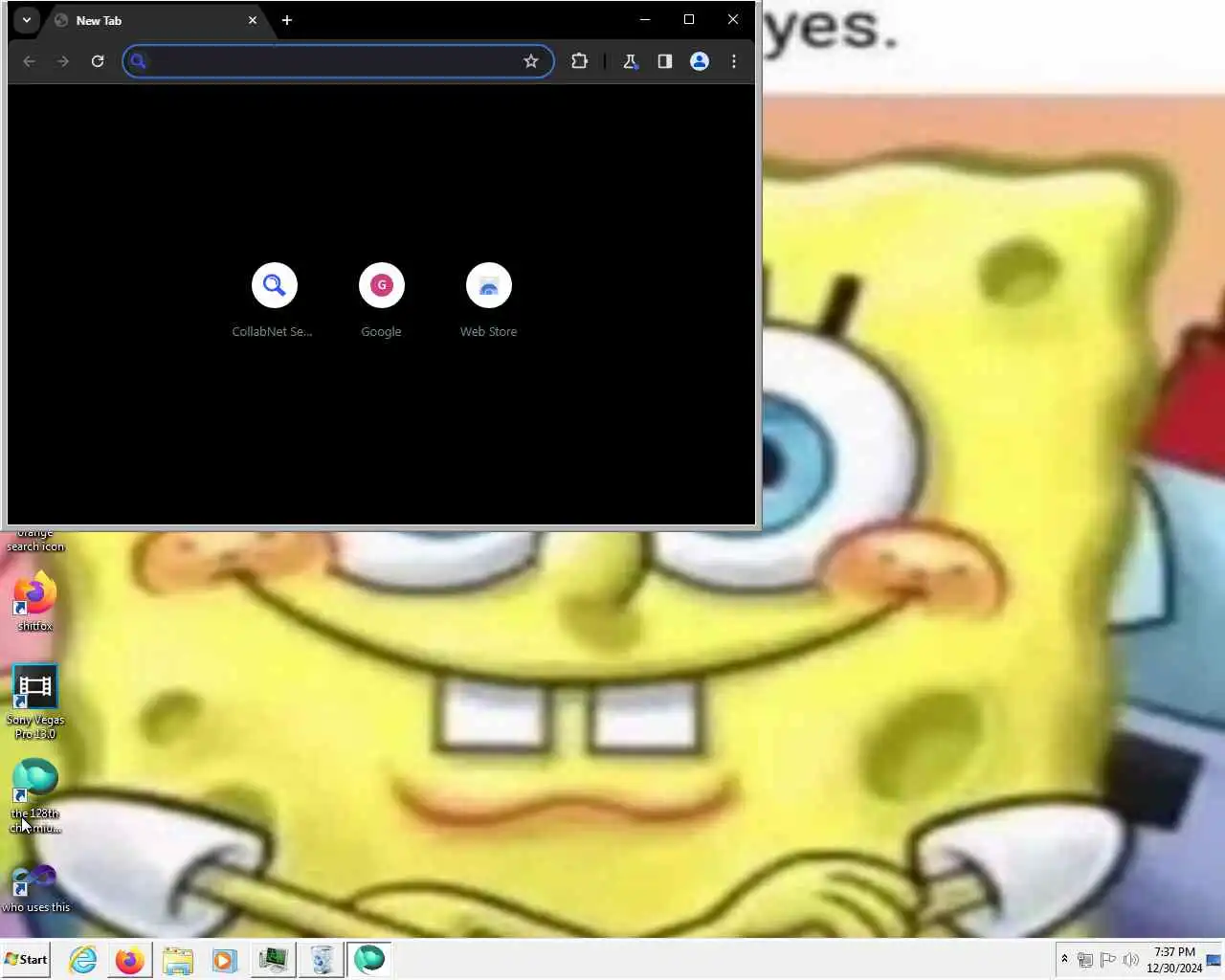
Task: Click the network tray icon
Action: (1085, 960)
